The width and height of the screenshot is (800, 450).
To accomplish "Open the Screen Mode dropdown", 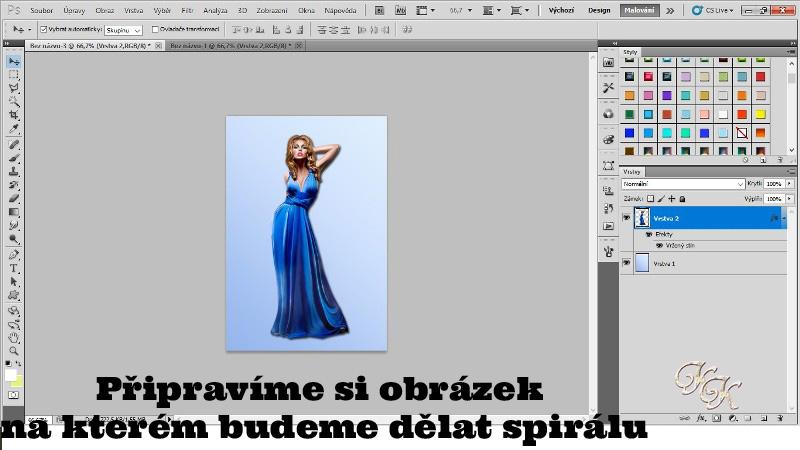I will coord(520,10).
